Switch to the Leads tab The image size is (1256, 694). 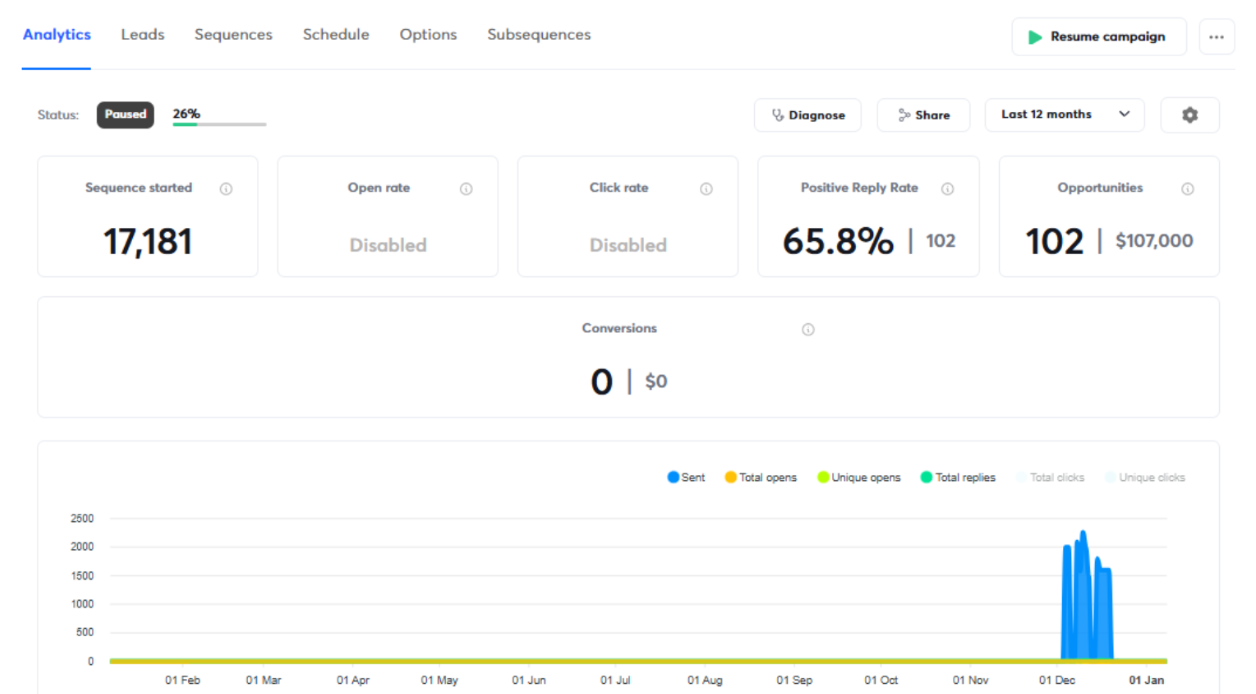coord(143,35)
